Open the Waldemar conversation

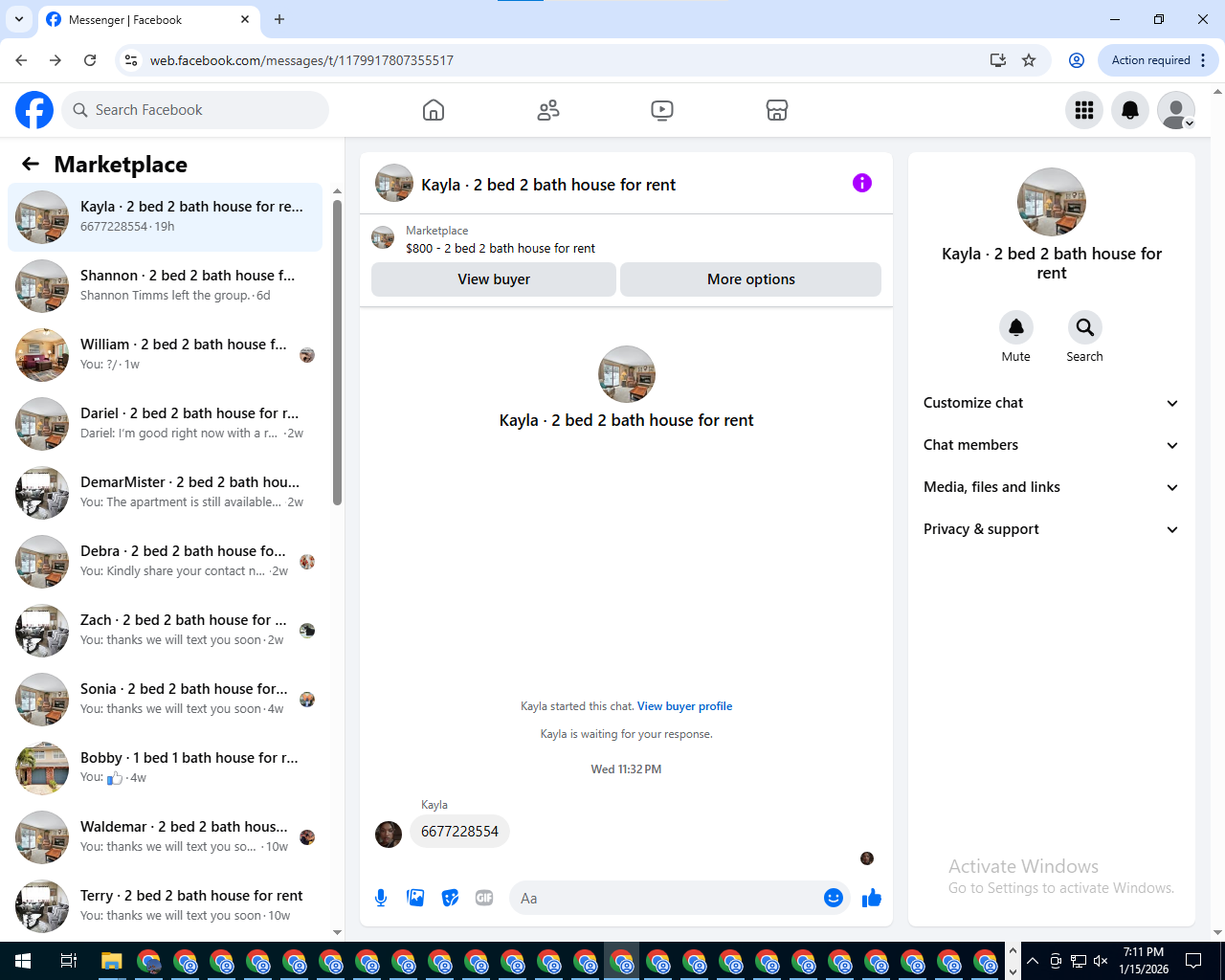pyautogui.click(x=165, y=837)
